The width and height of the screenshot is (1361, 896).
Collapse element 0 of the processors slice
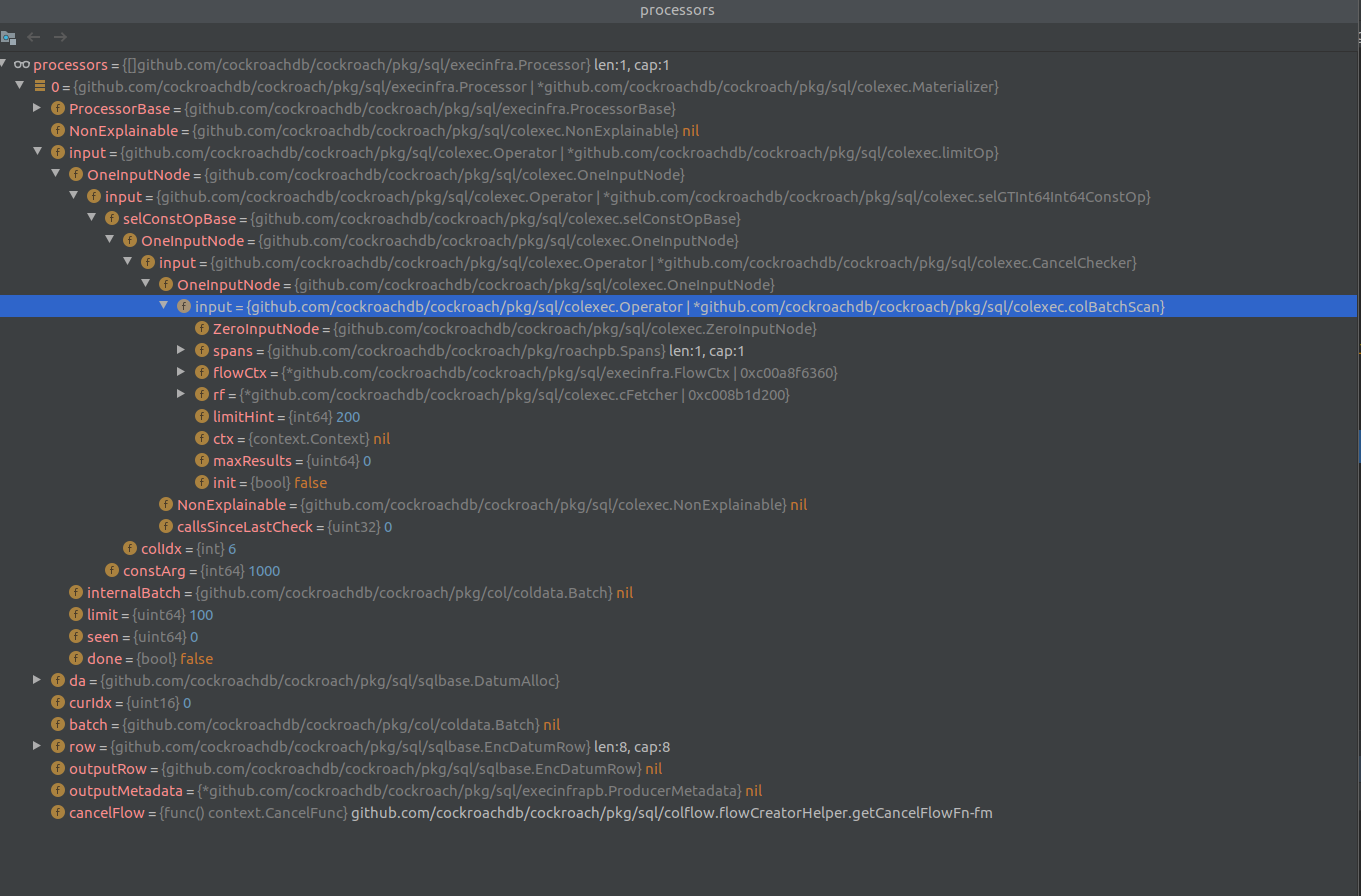[x=20, y=86]
